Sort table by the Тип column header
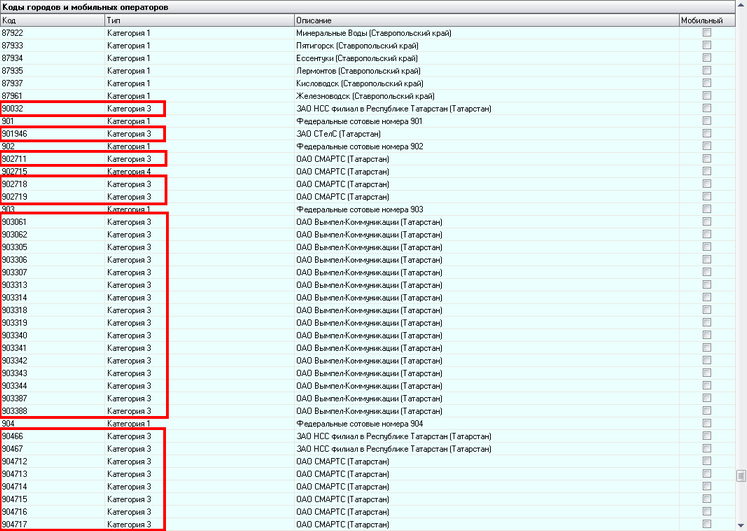 [199, 20]
